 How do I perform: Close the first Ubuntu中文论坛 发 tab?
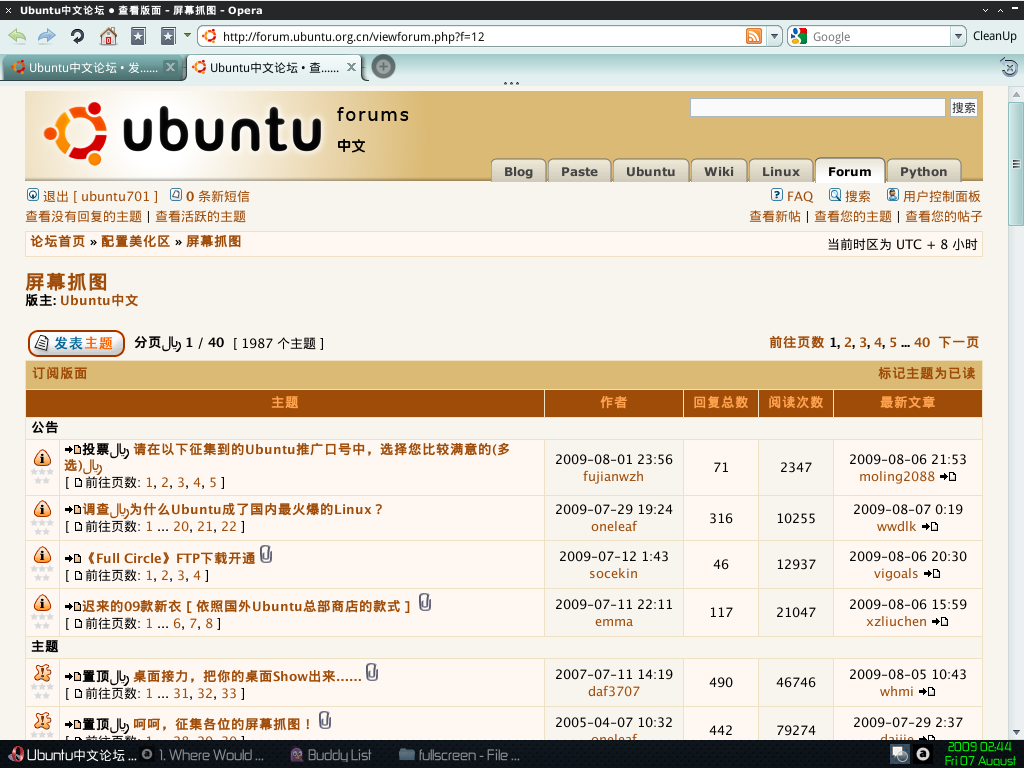click(170, 67)
